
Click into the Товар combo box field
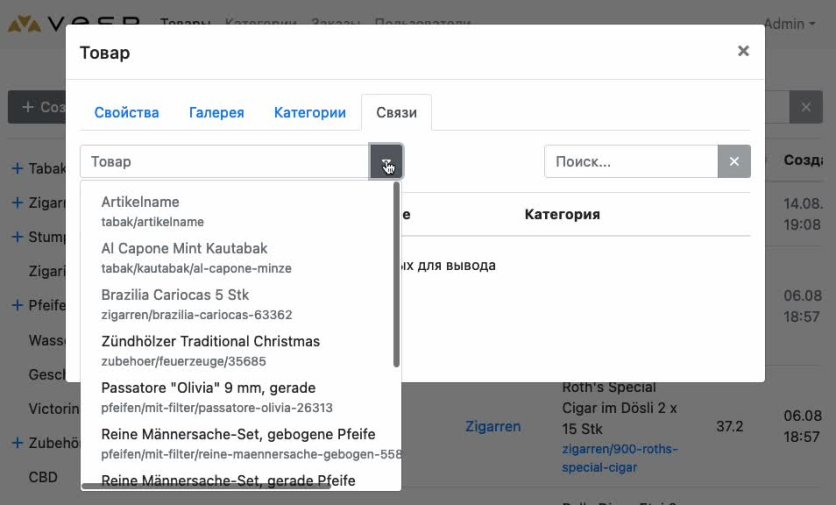point(224,162)
